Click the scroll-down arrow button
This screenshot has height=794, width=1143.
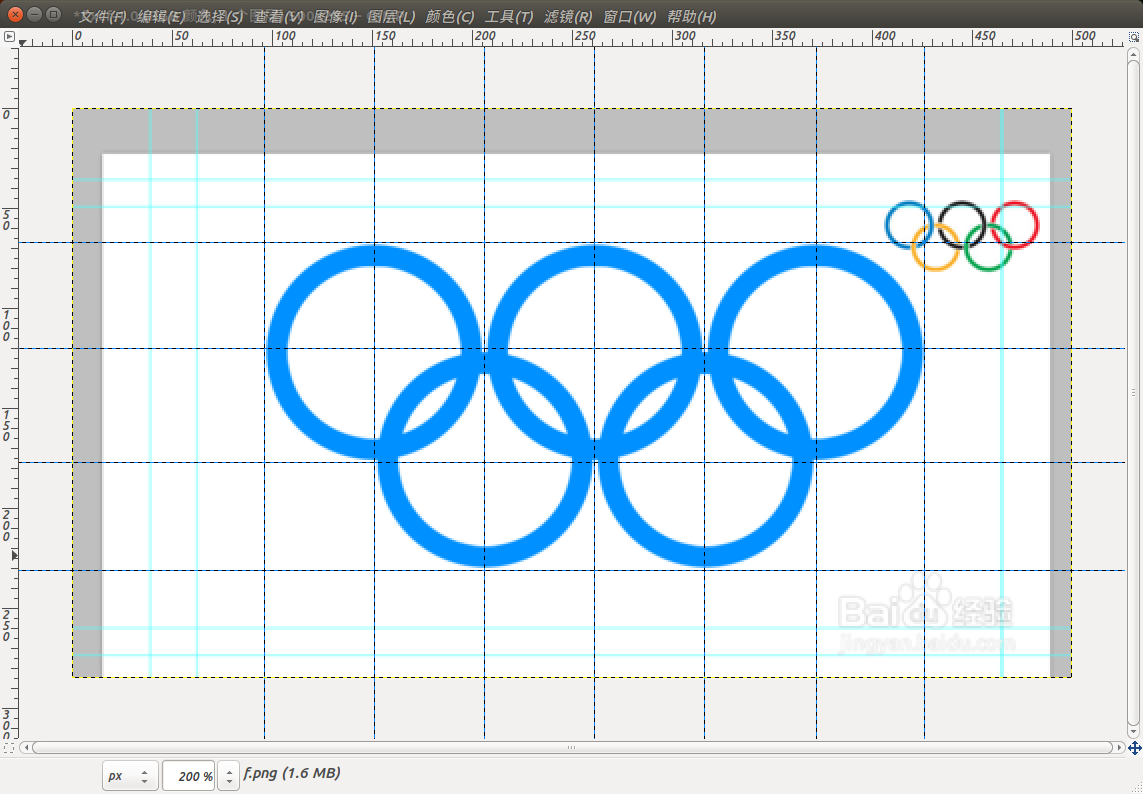[1134, 731]
